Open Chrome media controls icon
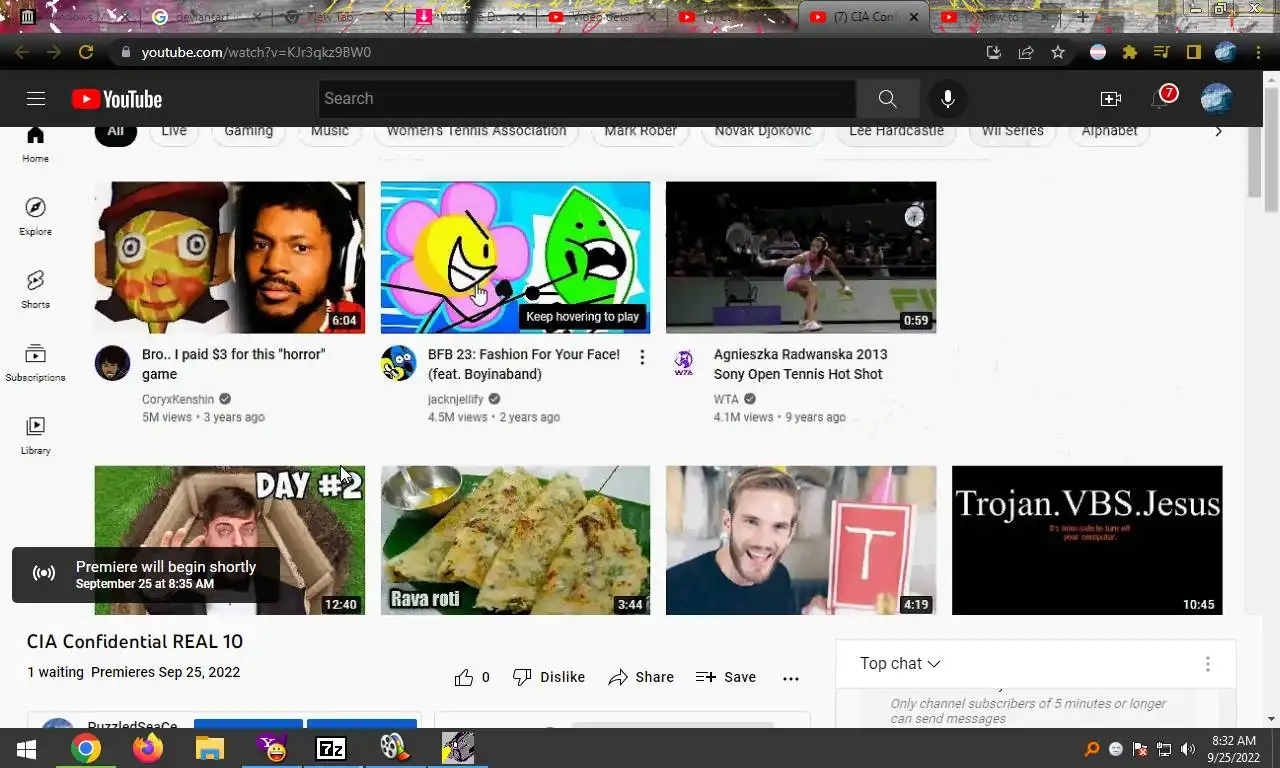 (1162, 52)
